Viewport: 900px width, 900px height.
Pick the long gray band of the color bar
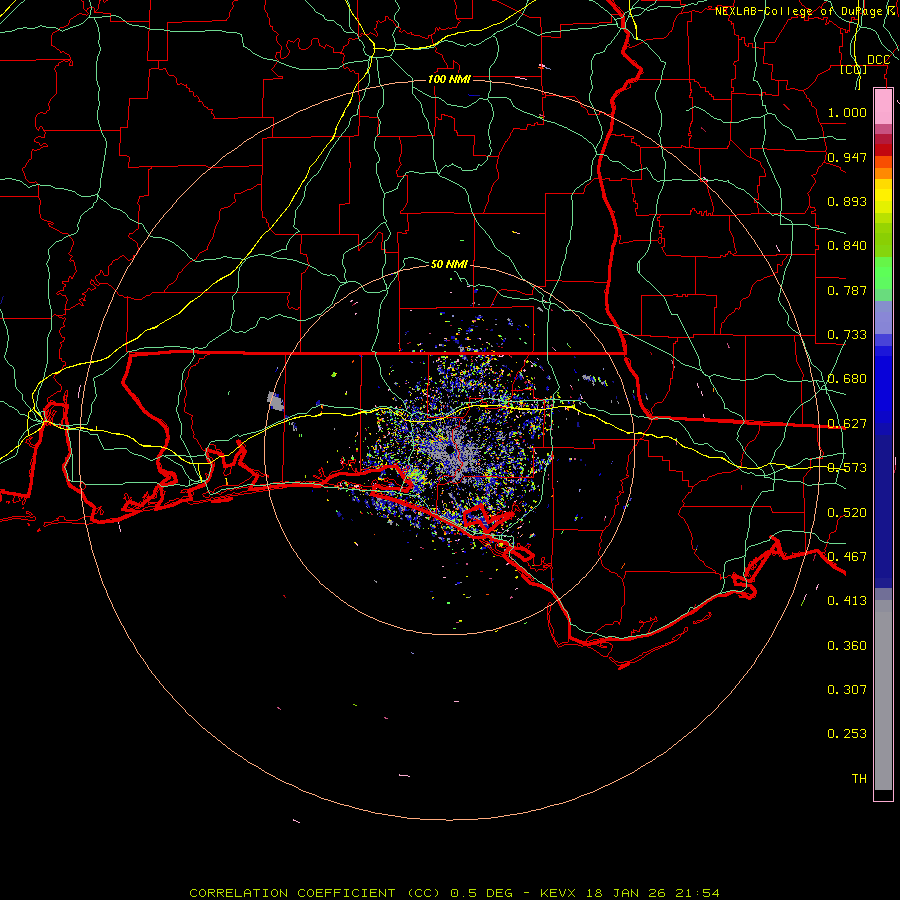[883, 695]
